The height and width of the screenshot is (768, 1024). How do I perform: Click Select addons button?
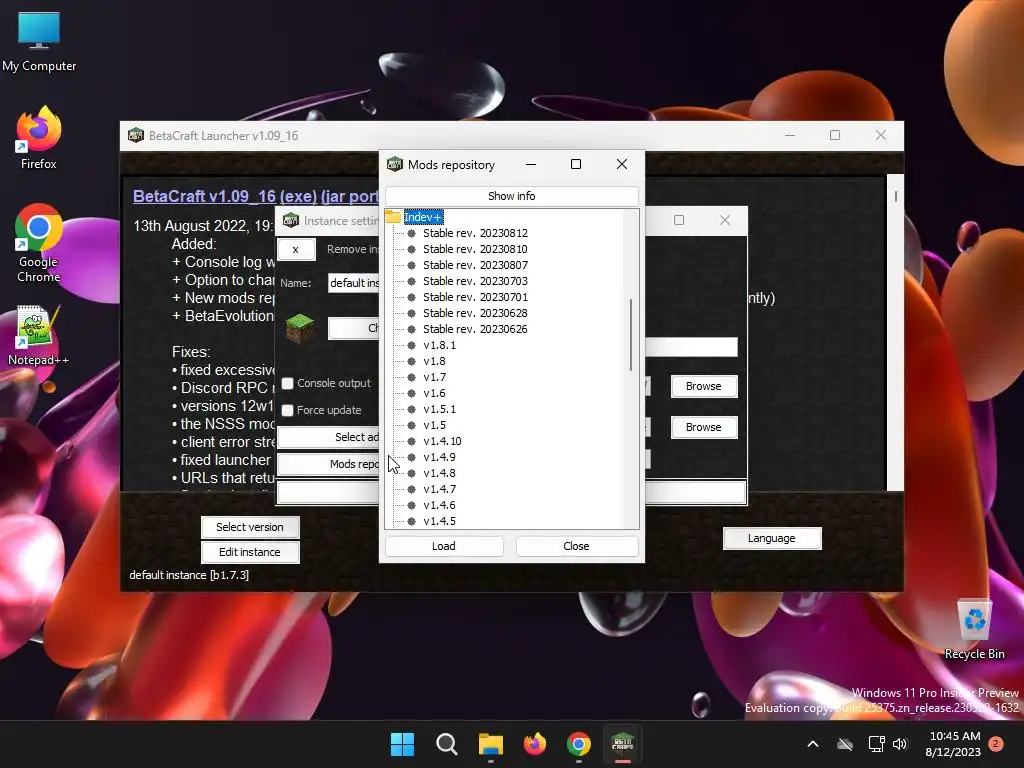(328, 437)
